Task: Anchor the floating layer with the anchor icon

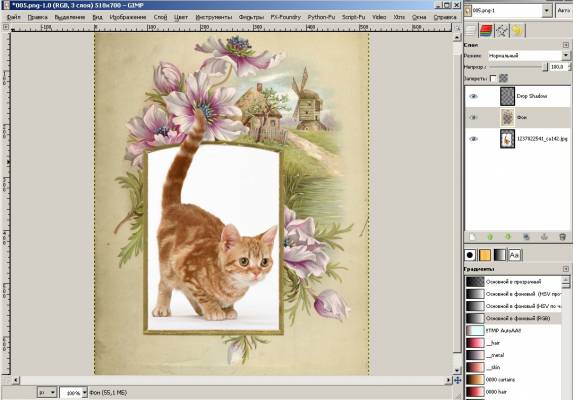Action: click(544, 237)
